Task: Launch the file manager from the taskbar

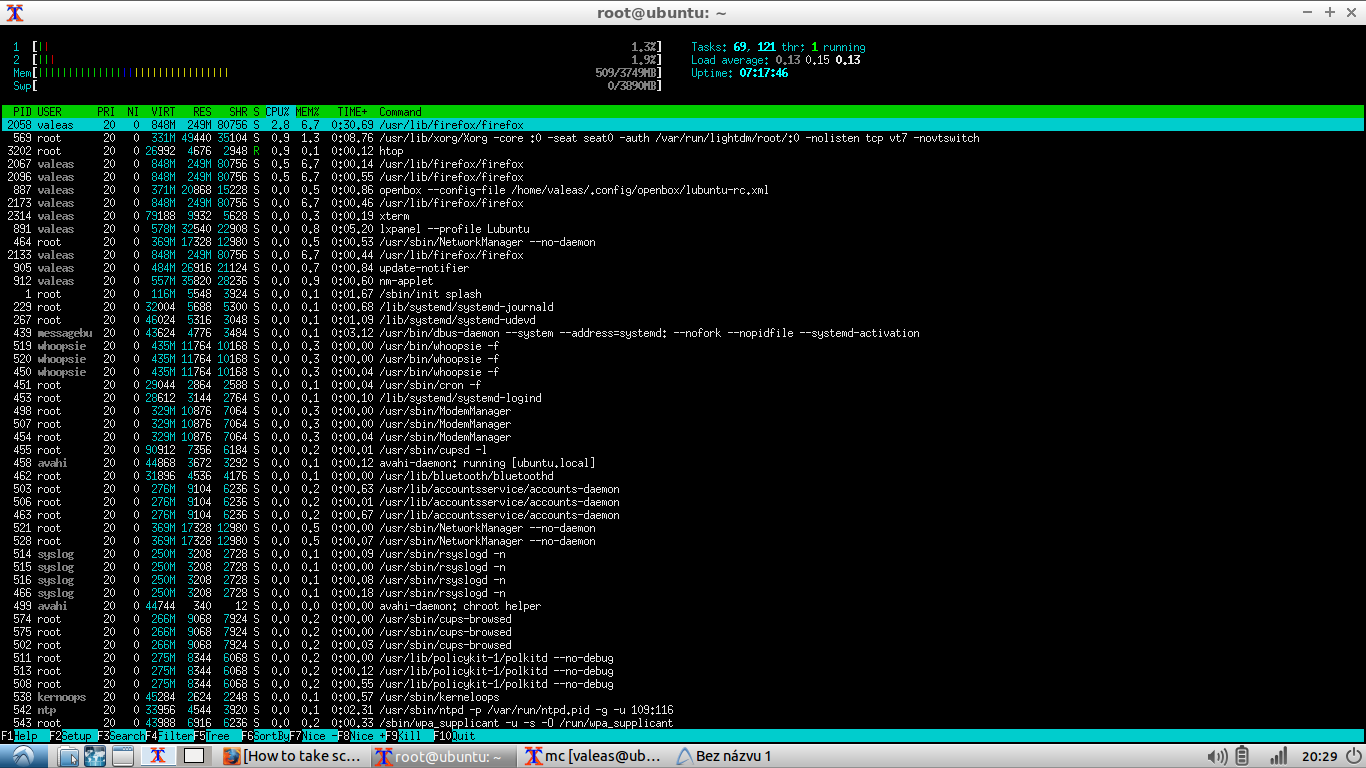Action: (x=69, y=756)
